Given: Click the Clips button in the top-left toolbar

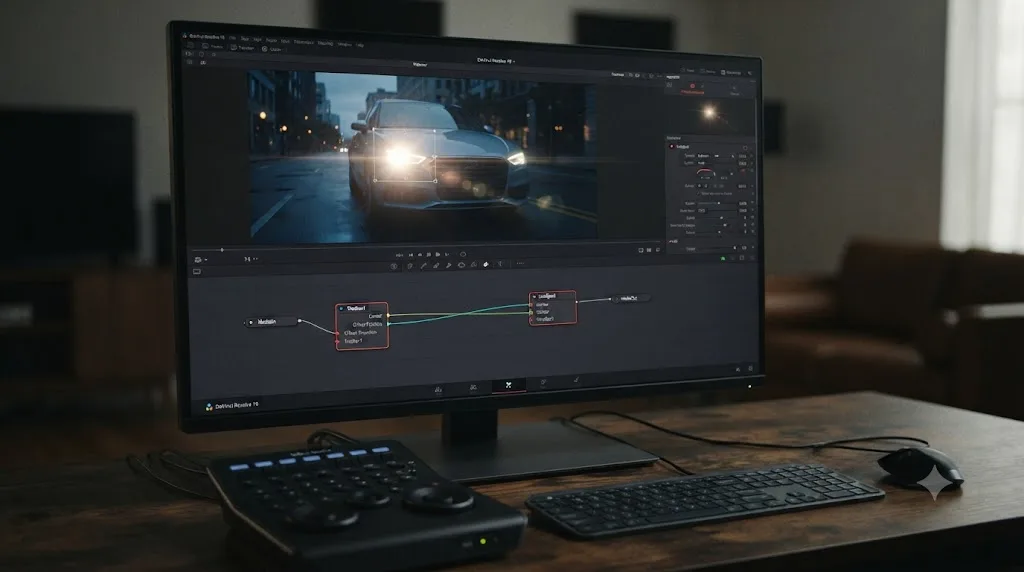Looking at the screenshot, I should 272,49.
